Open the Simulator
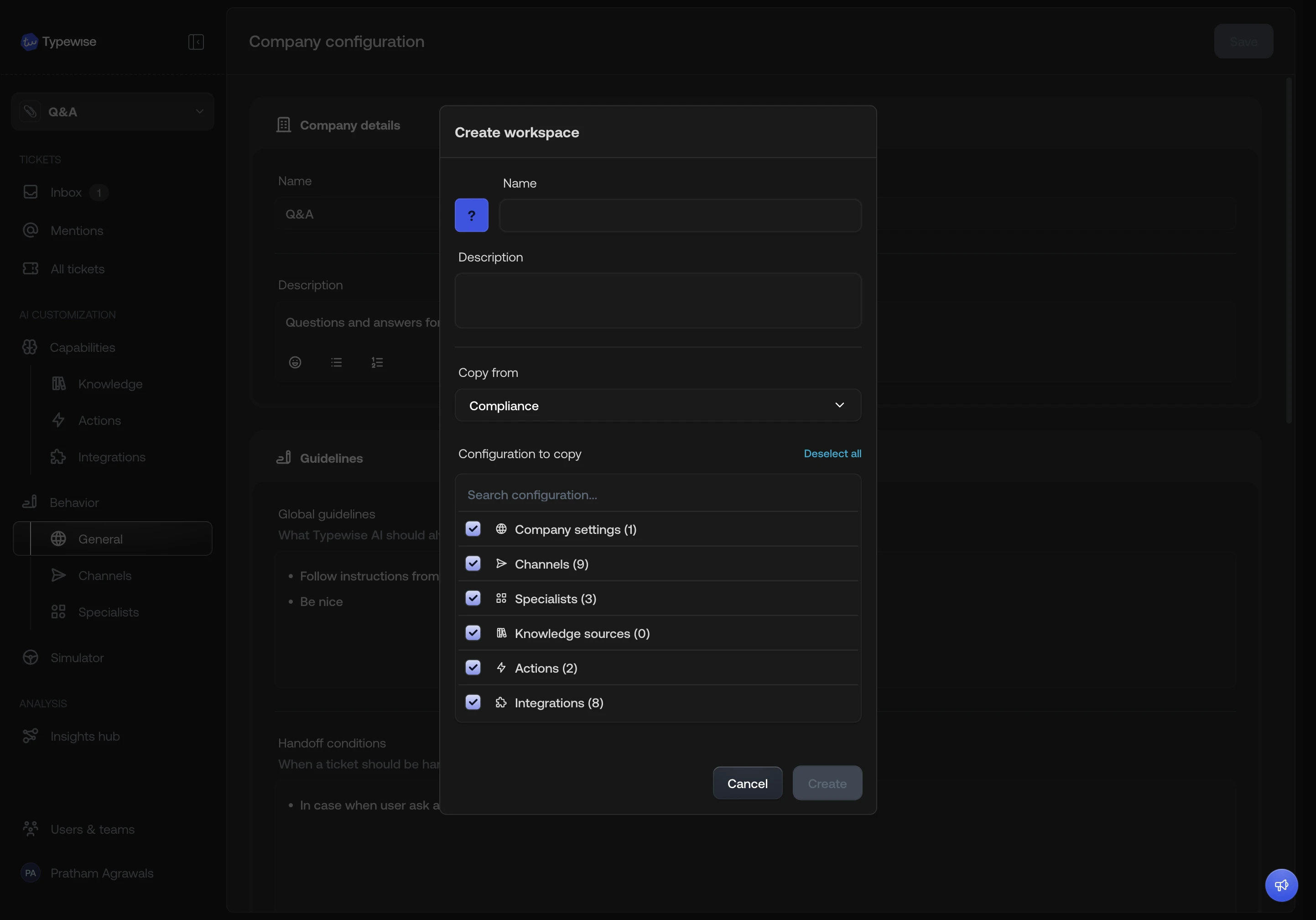Image resolution: width=1316 pixels, height=920 pixels. (77, 657)
